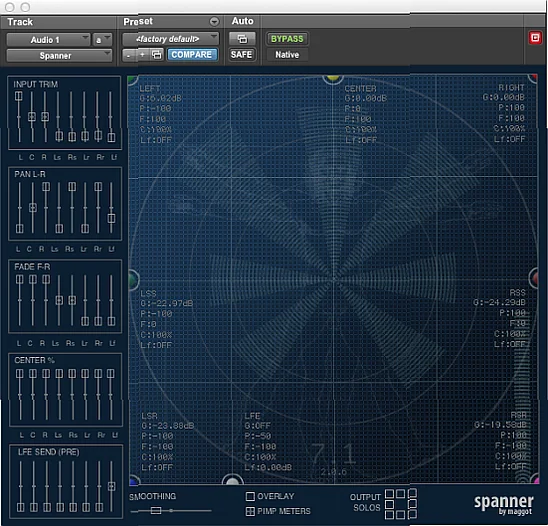The image size is (548, 526).
Task: Click the RSR channel readout text
Action: tap(500, 441)
